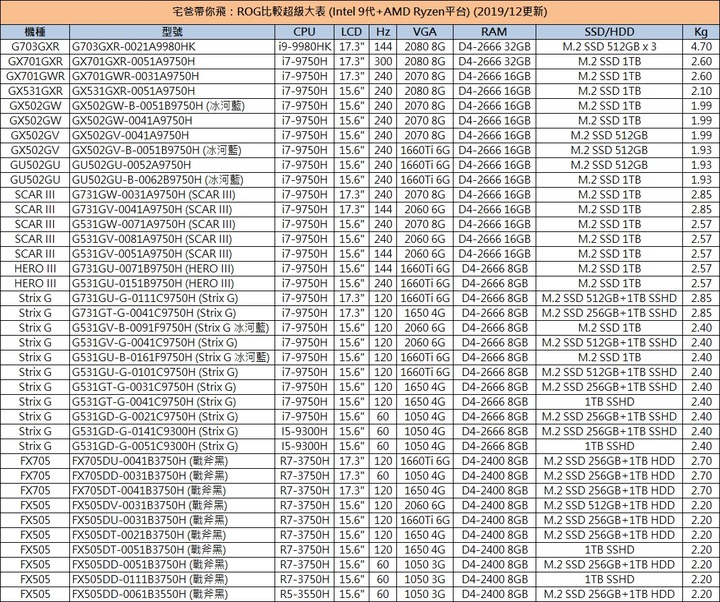Select model cell G731GU-G-0111C9750H (Strix G)

pos(172,298)
